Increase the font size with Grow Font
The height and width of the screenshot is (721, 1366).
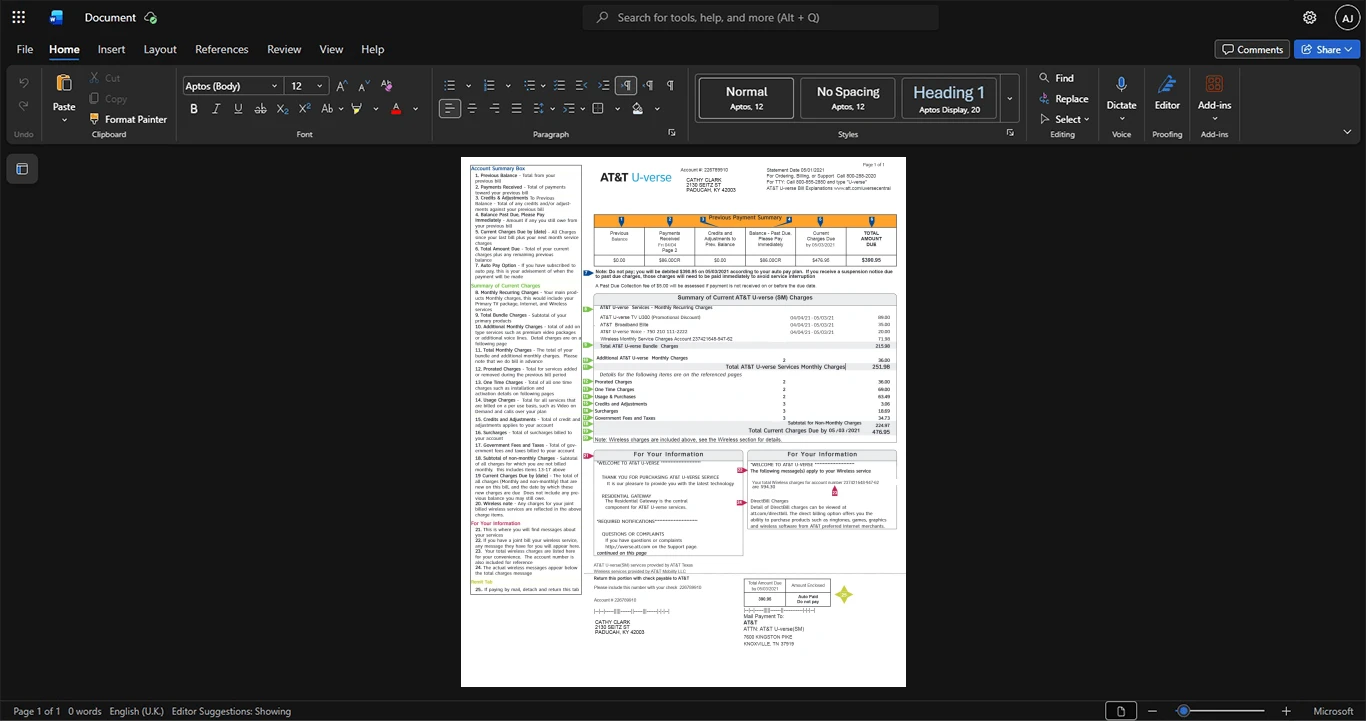coord(342,86)
